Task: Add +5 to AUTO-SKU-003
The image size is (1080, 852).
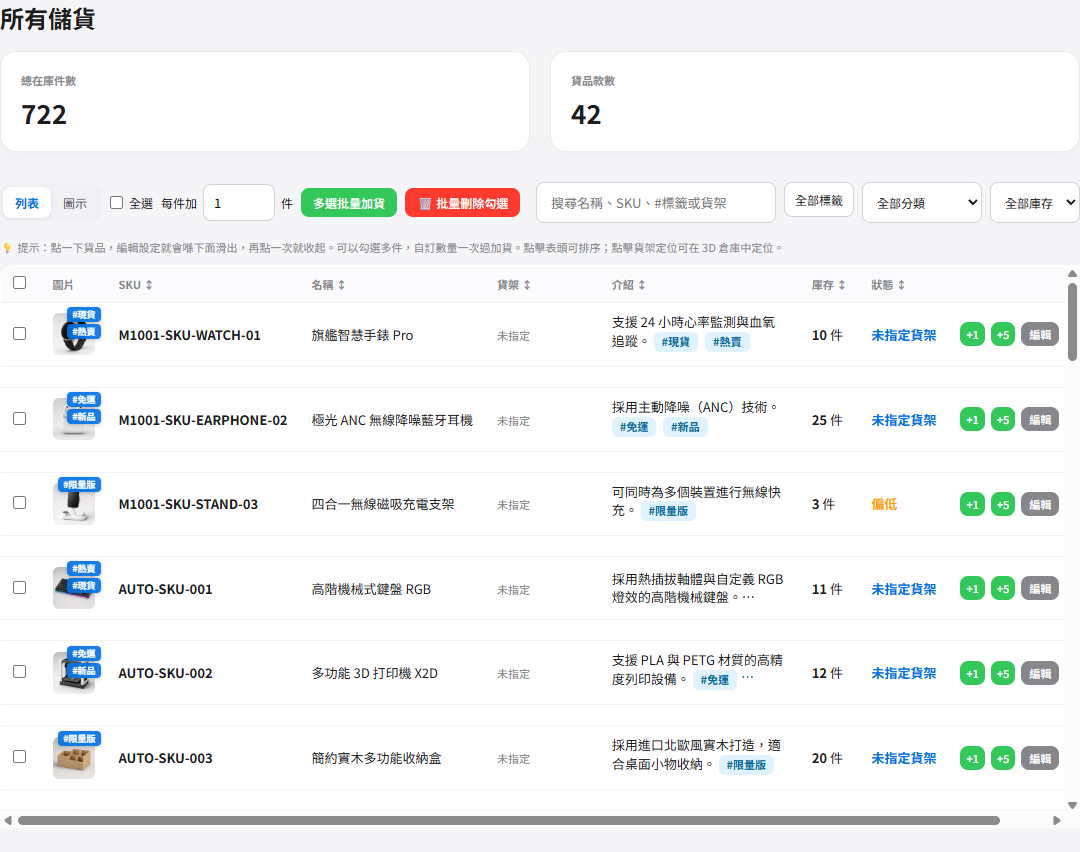Action: (x=1003, y=758)
